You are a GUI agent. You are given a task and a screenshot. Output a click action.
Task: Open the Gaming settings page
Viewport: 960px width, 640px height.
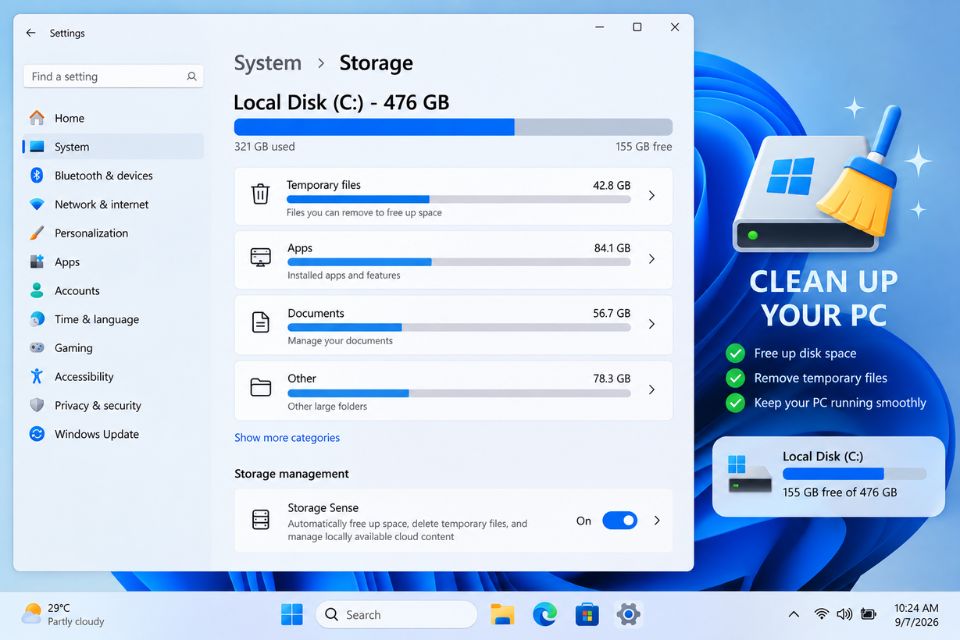[x=113, y=348]
